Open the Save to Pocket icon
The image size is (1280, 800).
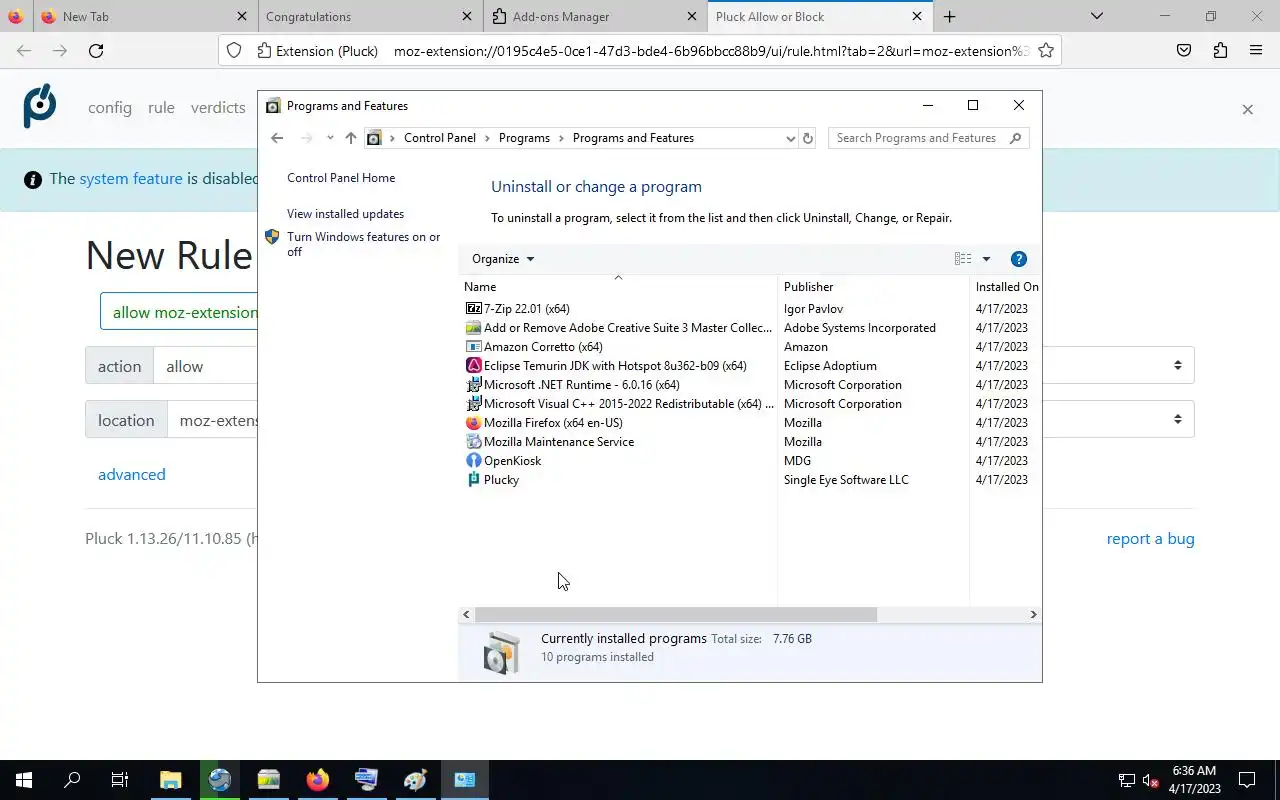tap(1184, 51)
